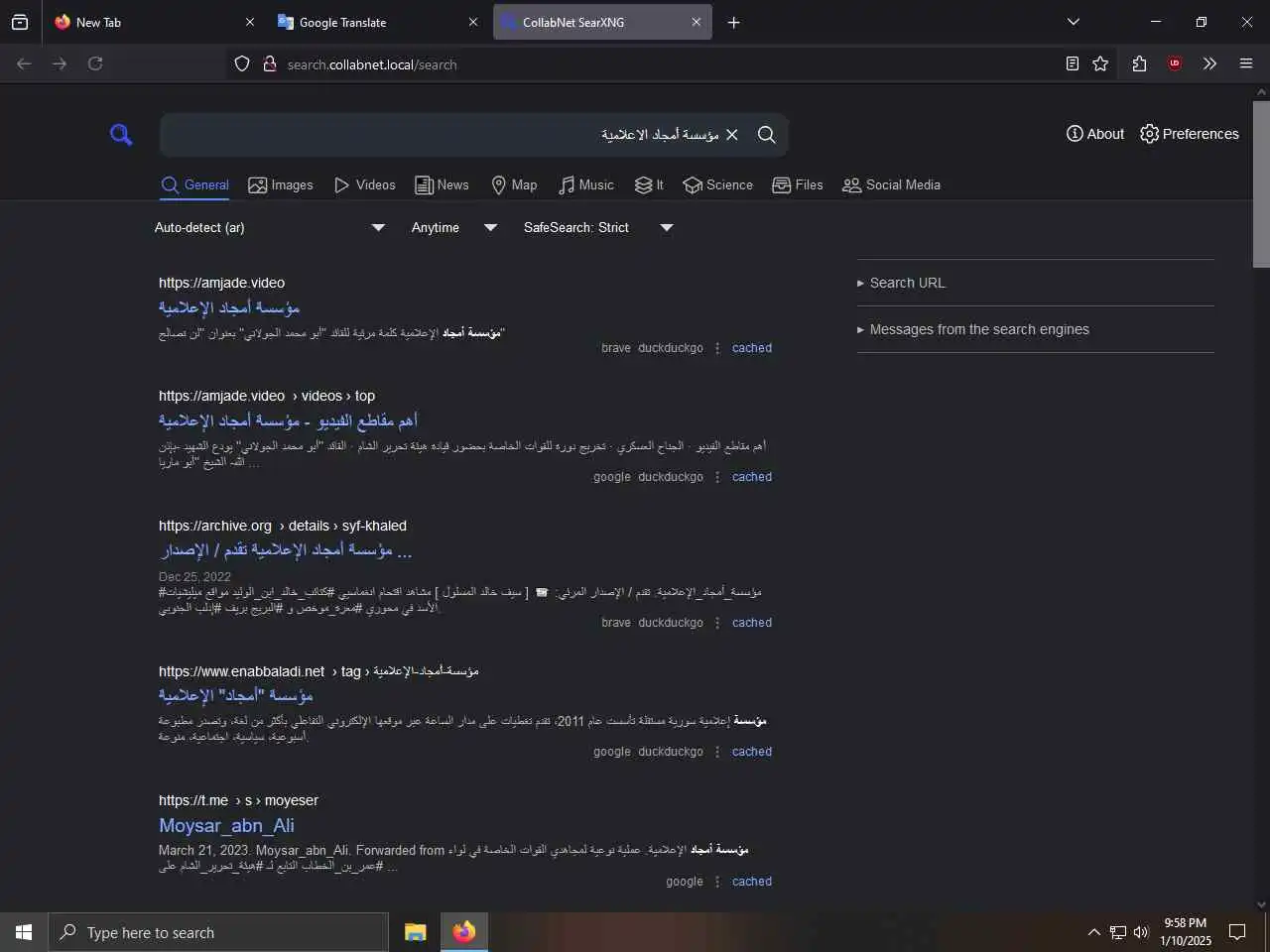This screenshot has height=952, width=1270.
Task: Switch to Files category
Action: tap(798, 185)
